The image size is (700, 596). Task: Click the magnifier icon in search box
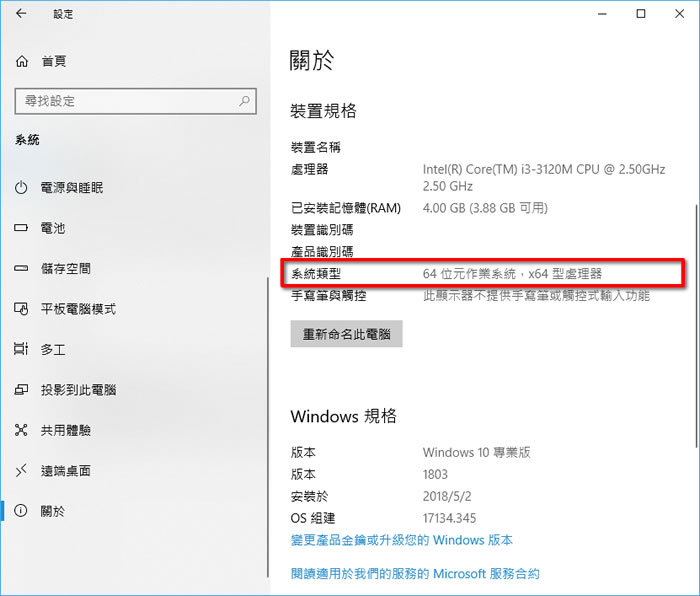point(244,101)
